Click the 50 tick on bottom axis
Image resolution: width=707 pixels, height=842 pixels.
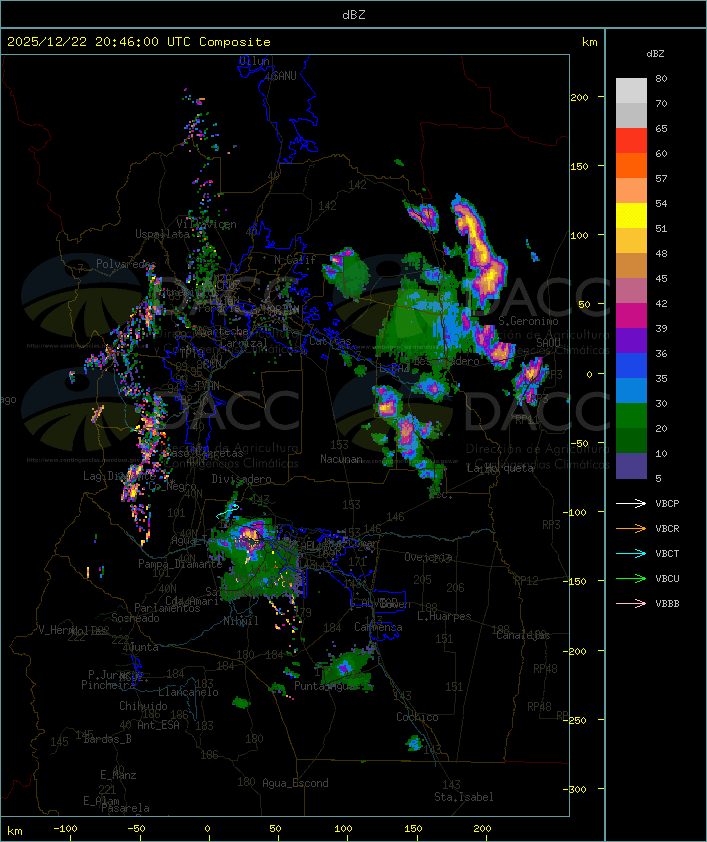point(275,829)
